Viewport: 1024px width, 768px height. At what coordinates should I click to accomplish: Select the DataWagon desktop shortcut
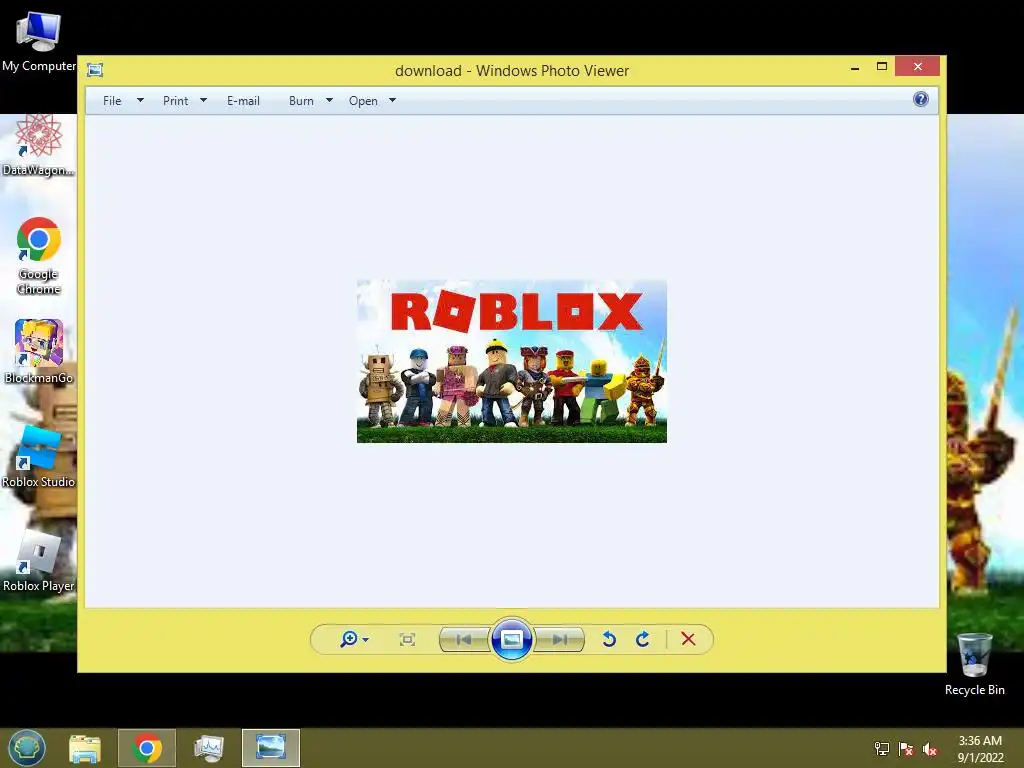click(39, 145)
